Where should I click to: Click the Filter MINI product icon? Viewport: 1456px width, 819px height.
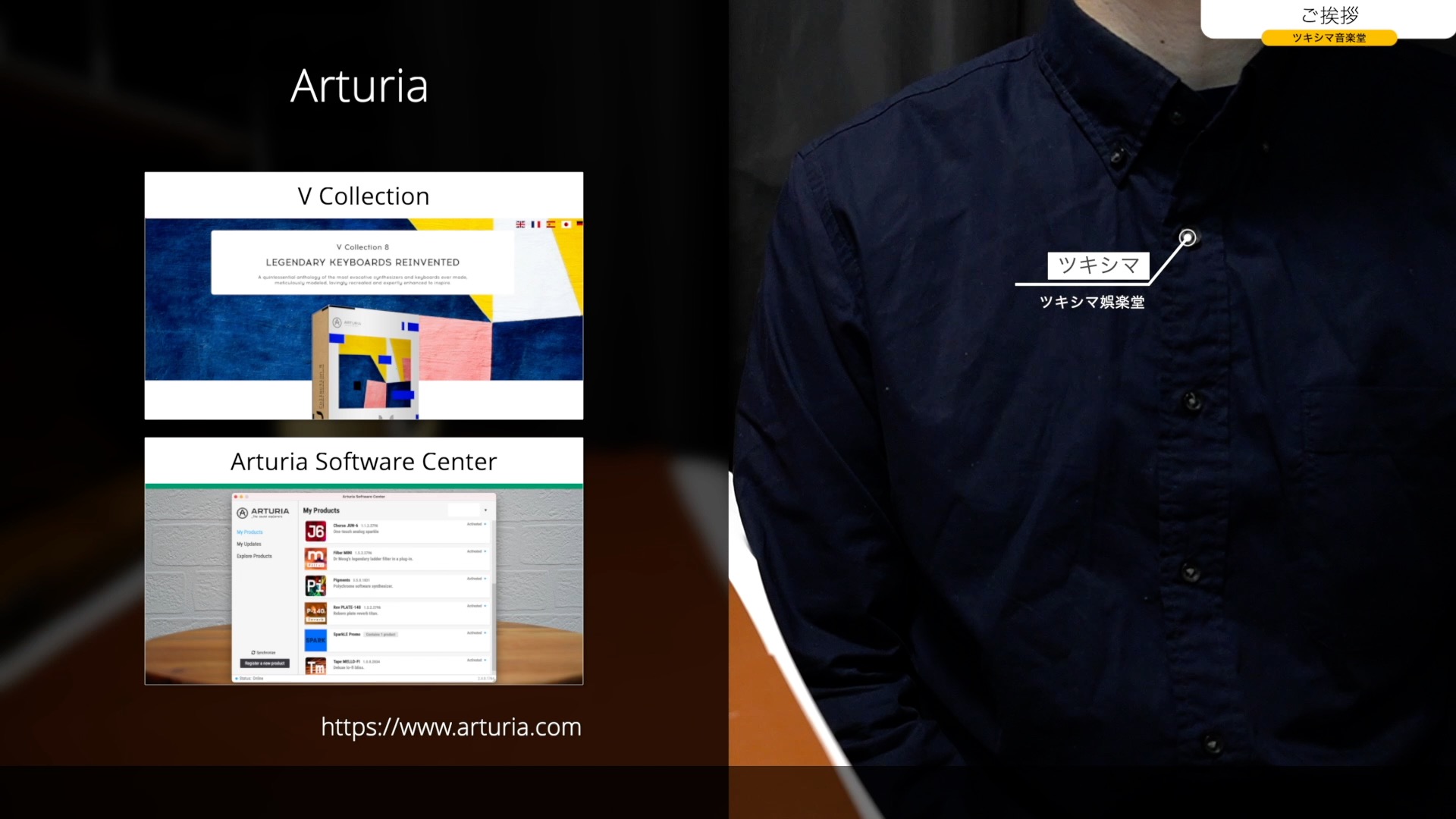pyautogui.click(x=315, y=558)
